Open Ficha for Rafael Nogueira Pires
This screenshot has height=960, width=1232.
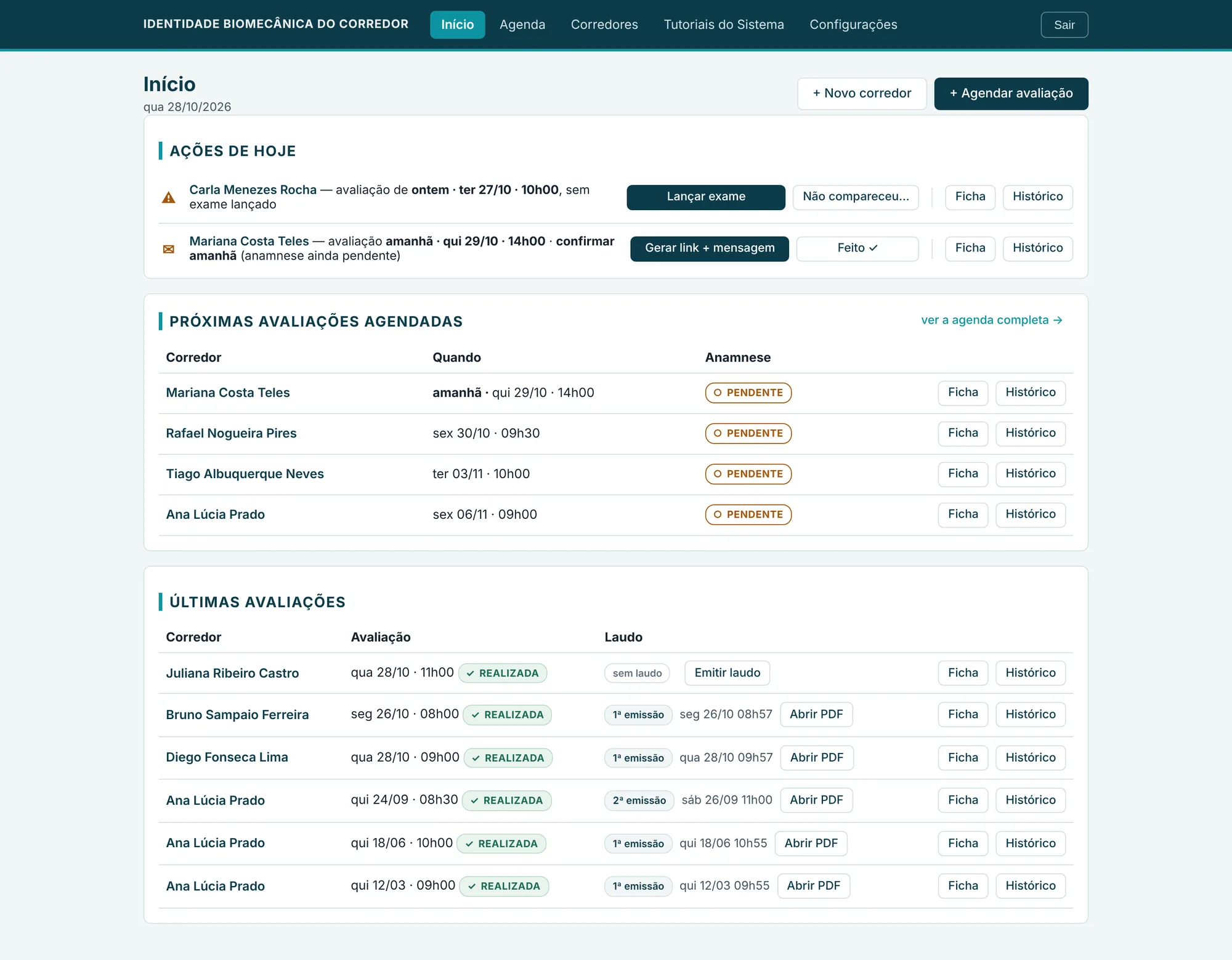(x=963, y=434)
